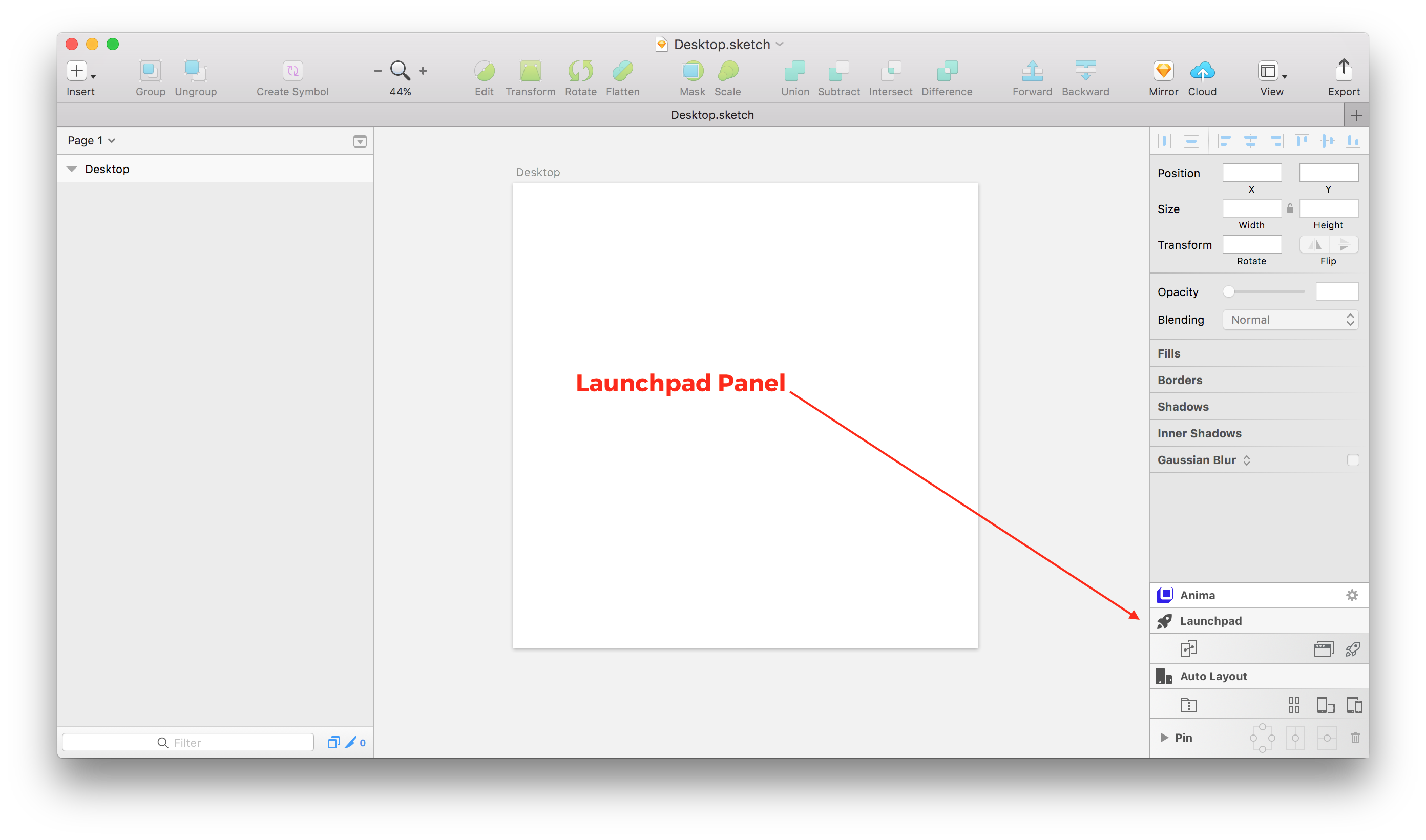Expand the Page 1 pages dropdown

coord(91,140)
